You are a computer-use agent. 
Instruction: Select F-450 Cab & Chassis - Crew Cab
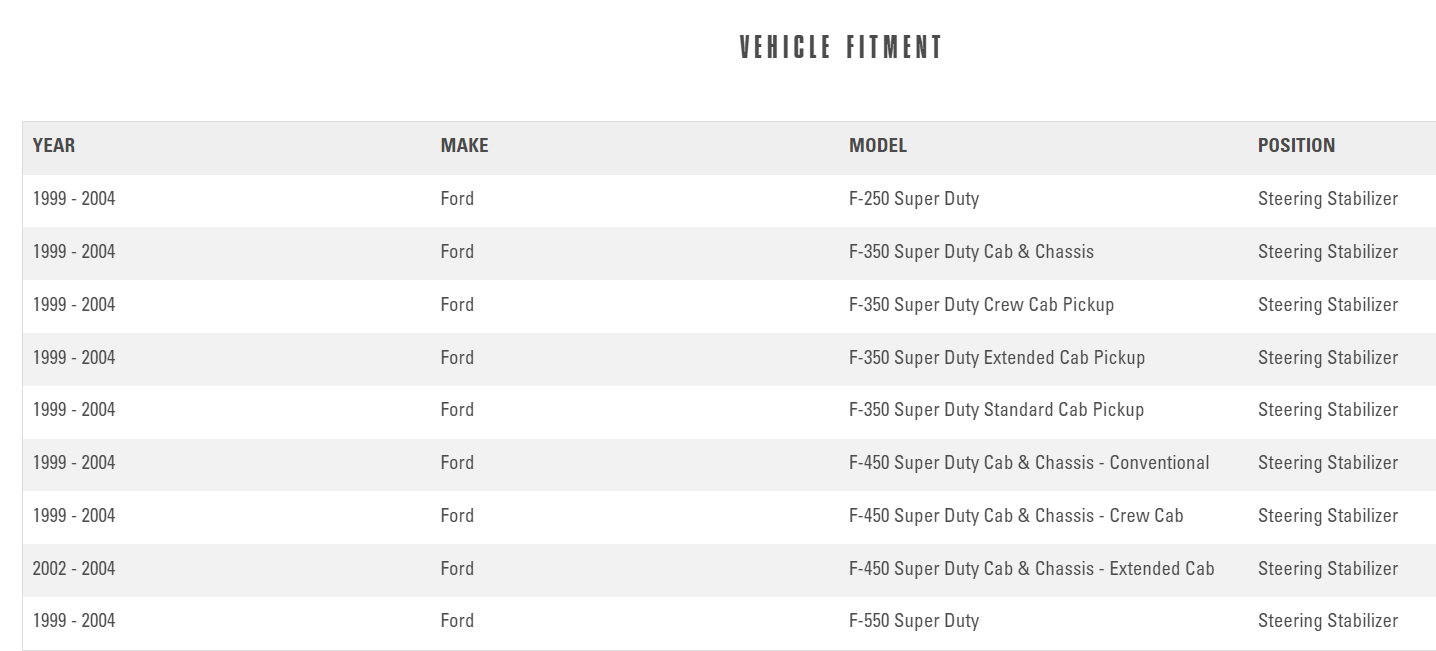[1015, 516]
